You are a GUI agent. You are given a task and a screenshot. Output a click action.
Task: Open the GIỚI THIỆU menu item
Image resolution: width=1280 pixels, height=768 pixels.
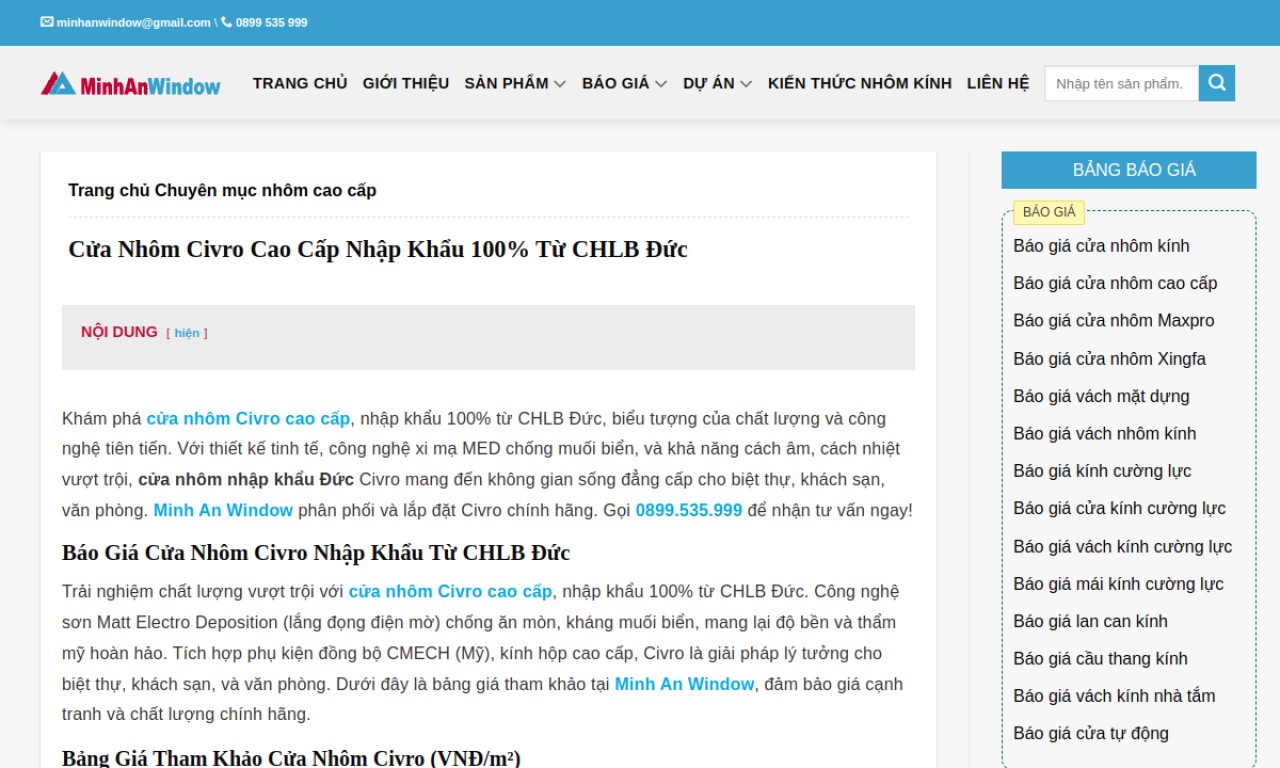coord(405,84)
